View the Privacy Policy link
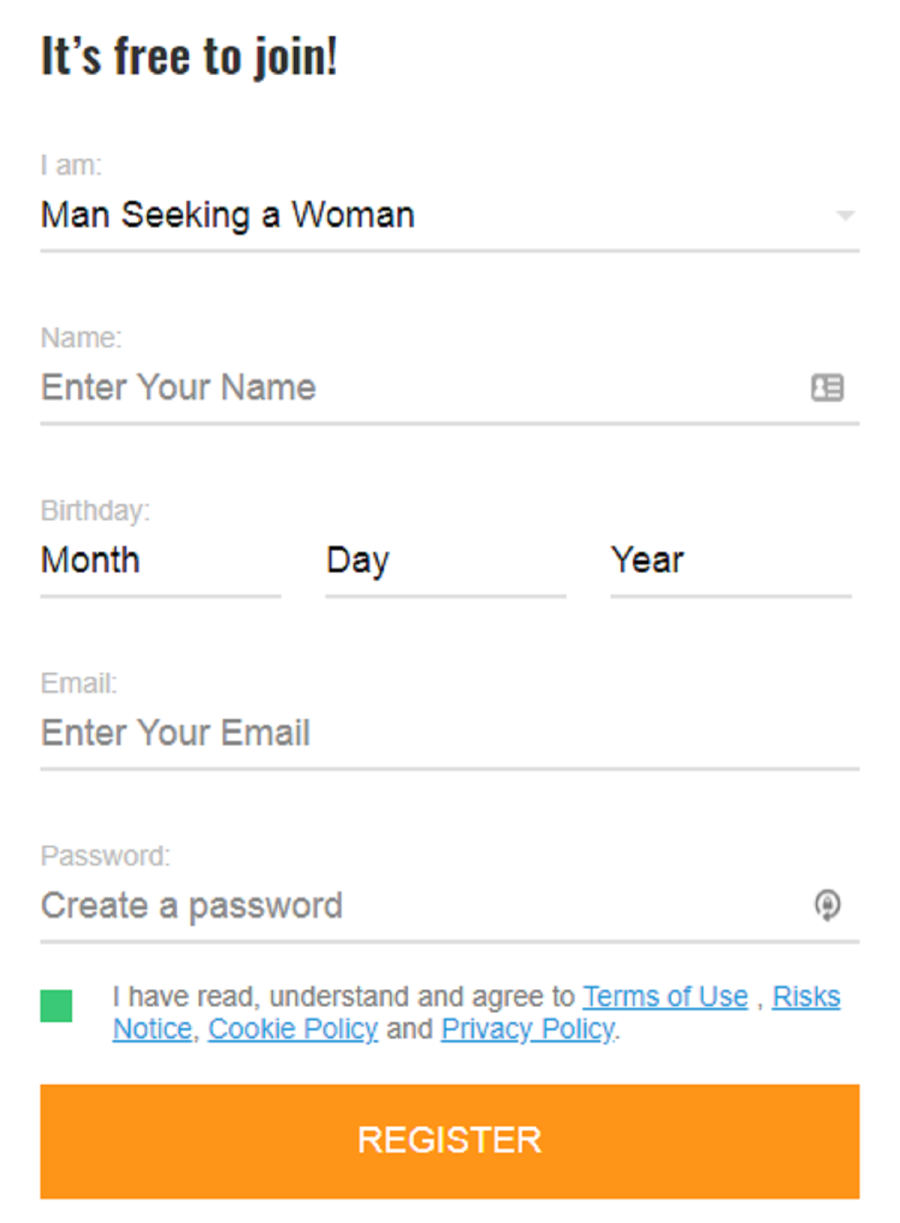The width and height of the screenshot is (900, 1223). (528, 1029)
